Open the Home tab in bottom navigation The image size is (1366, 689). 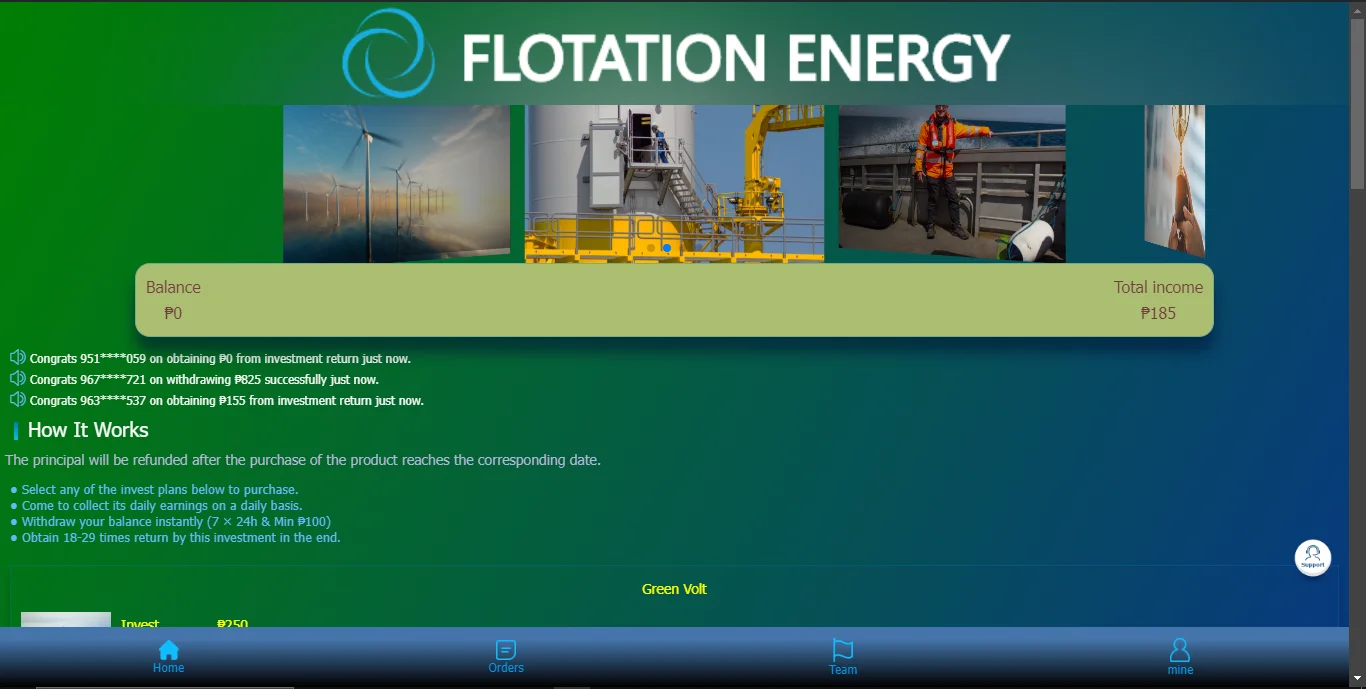168,657
